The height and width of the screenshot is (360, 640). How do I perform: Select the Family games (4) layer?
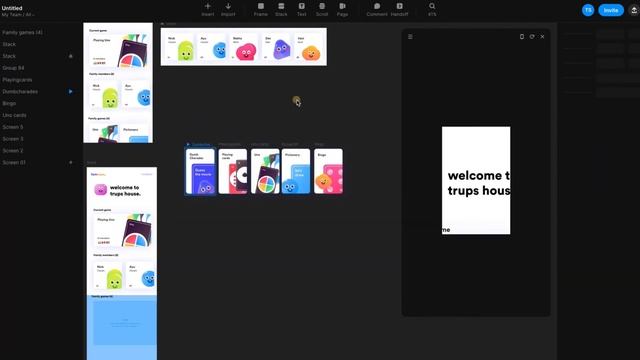(22, 32)
